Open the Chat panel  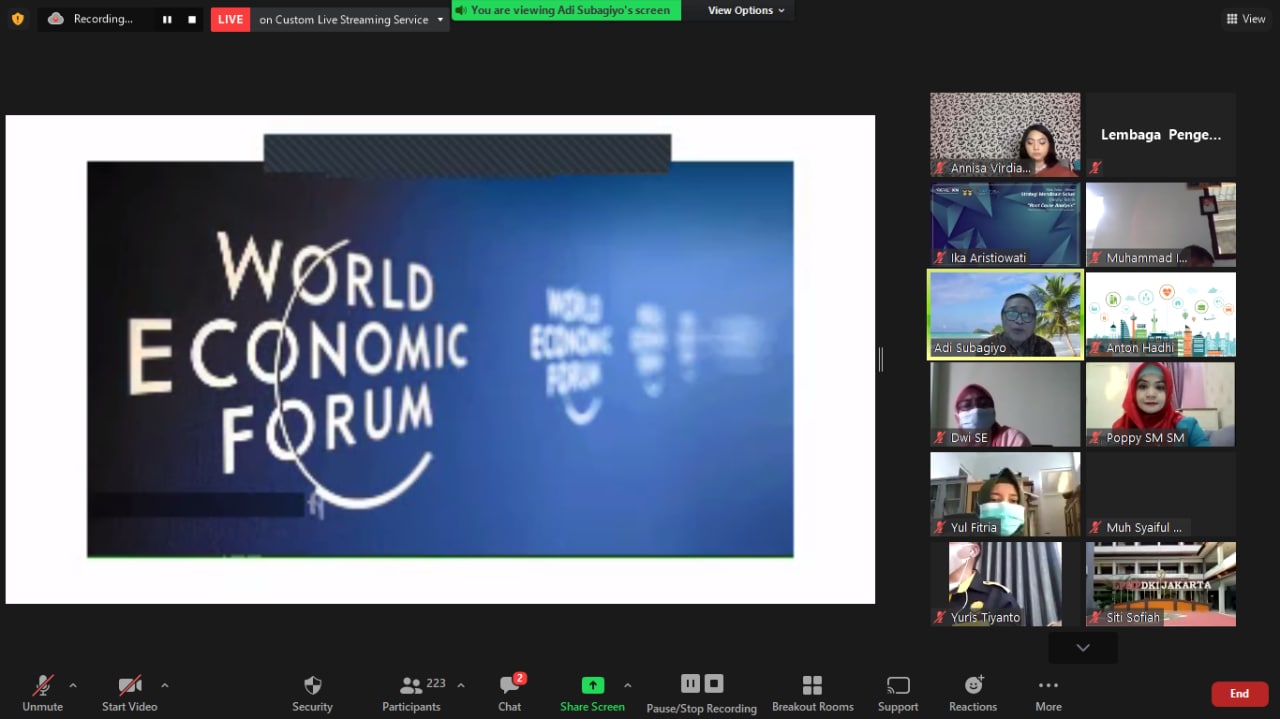(x=510, y=686)
